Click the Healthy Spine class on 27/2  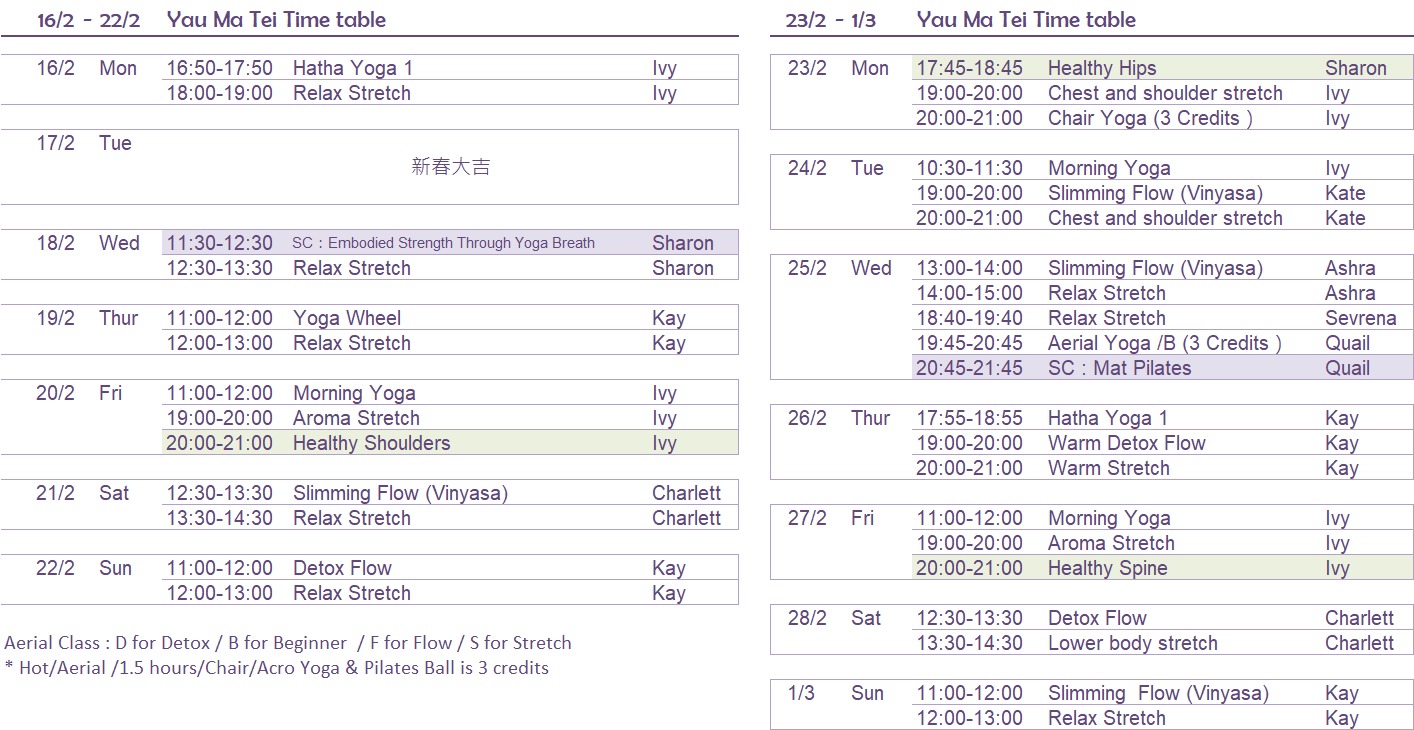point(1107,568)
